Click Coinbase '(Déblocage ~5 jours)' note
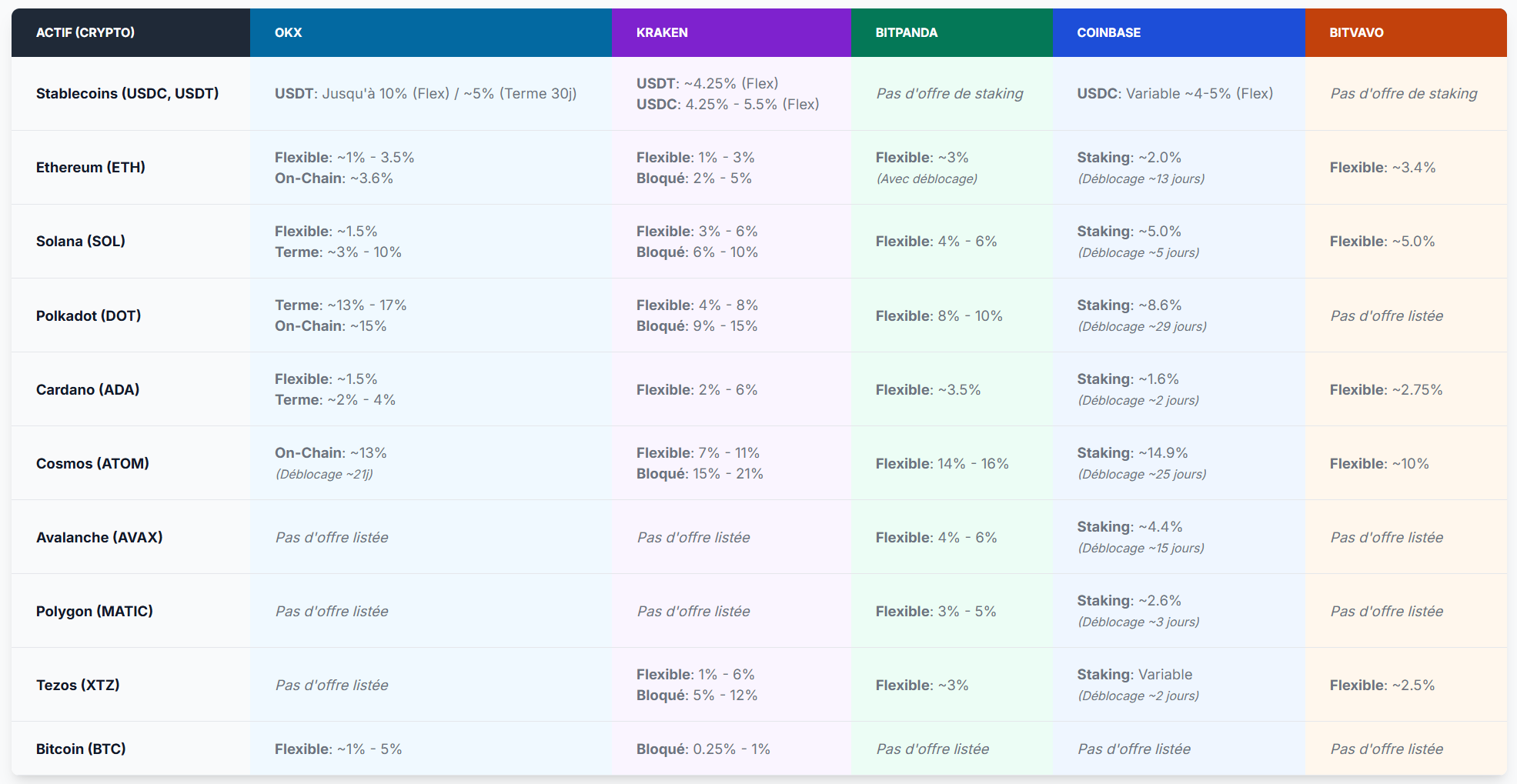The image size is (1517, 784). [x=1138, y=253]
